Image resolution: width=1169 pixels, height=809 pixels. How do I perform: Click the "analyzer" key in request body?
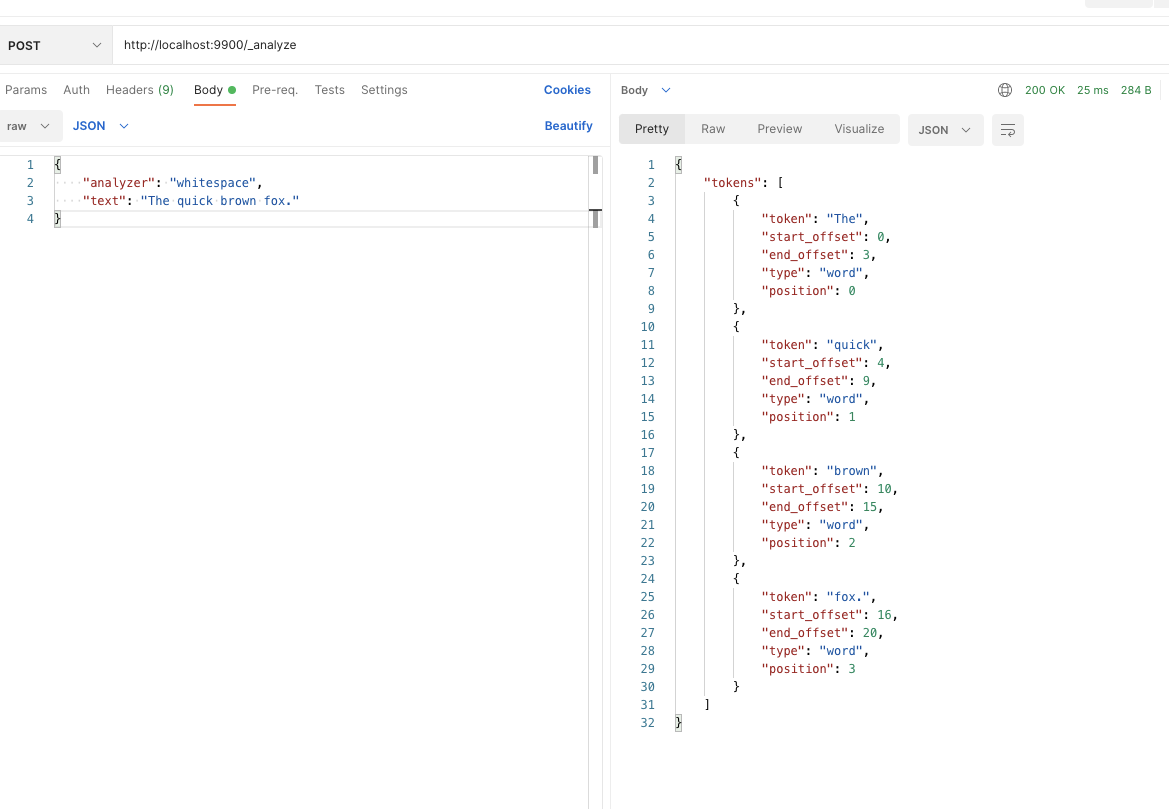119,183
